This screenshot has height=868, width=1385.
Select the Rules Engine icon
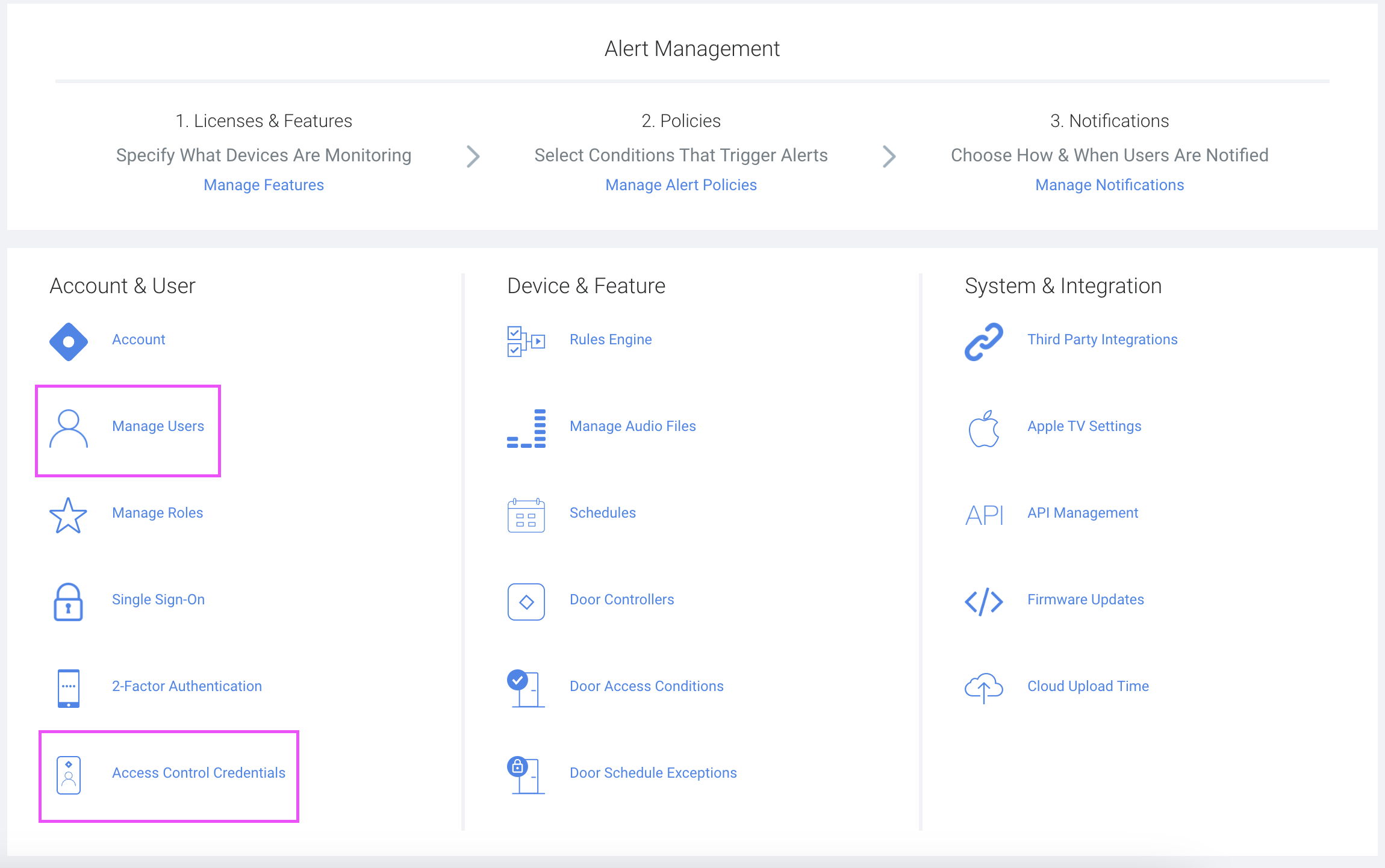click(x=526, y=341)
